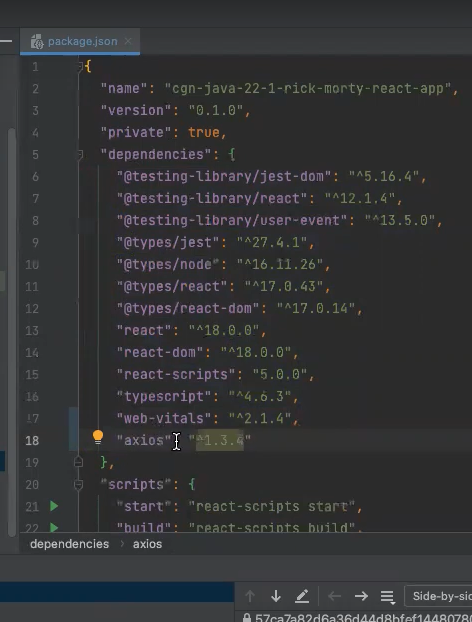Click the "@types/node" key

(168, 264)
